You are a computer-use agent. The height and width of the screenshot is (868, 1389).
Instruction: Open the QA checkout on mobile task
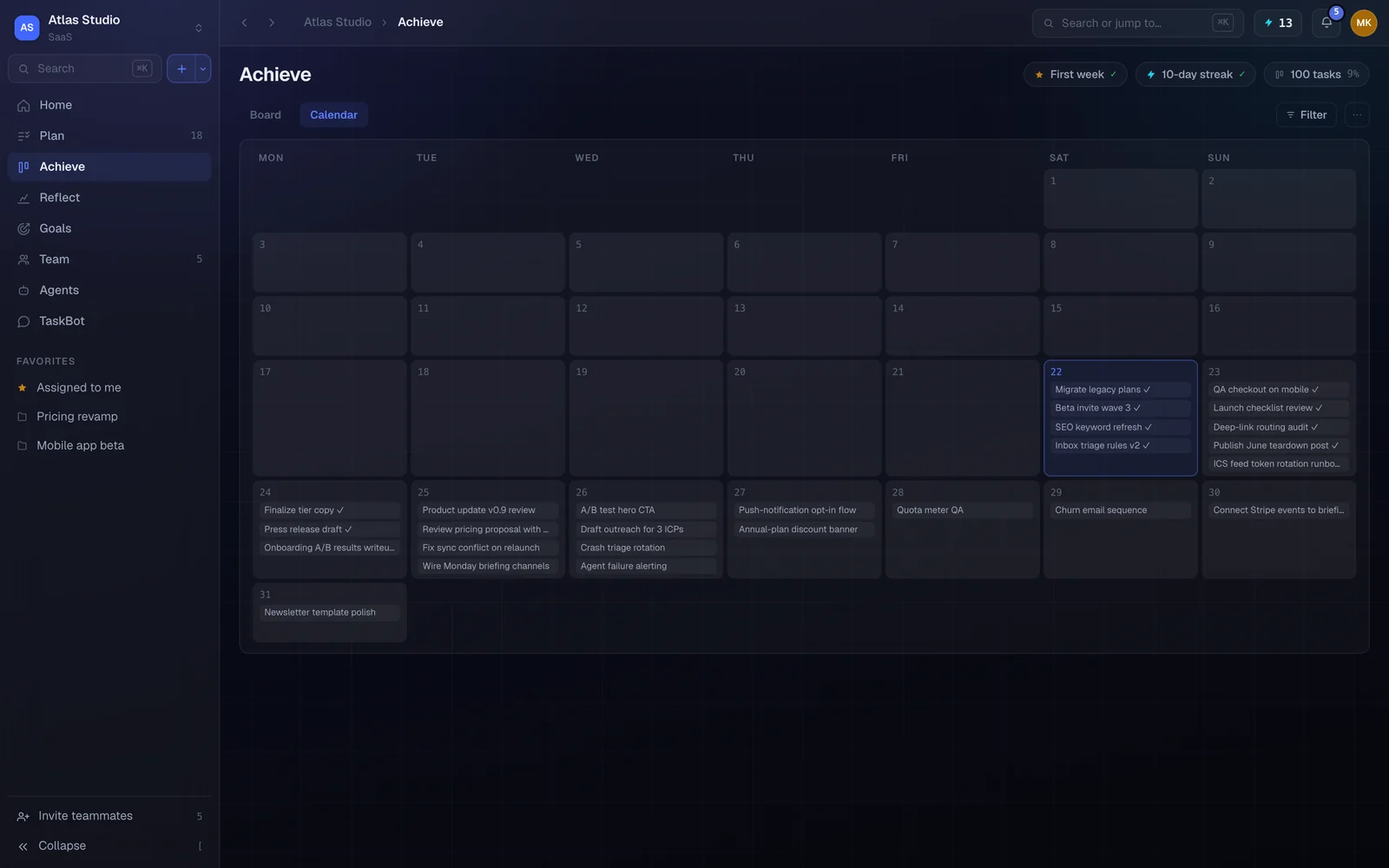pyautogui.click(x=1279, y=390)
